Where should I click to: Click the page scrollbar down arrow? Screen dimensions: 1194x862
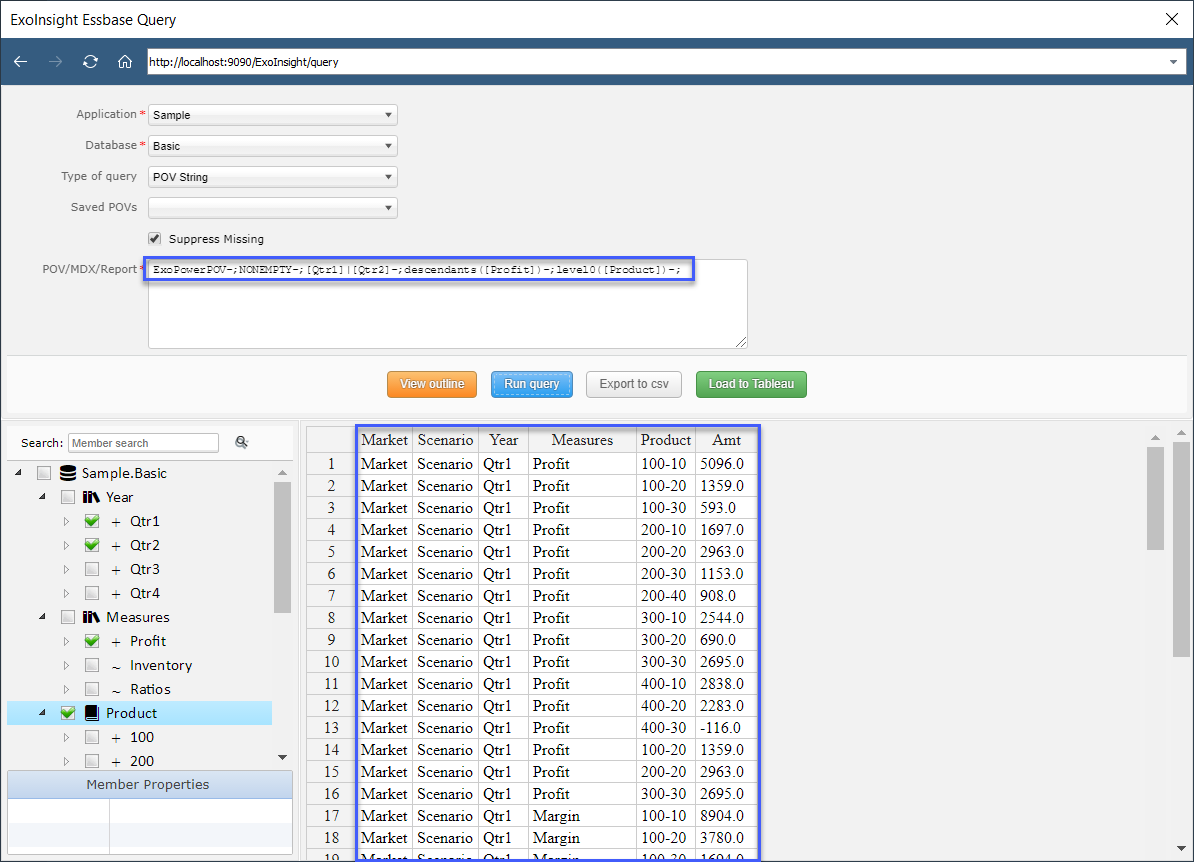click(x=1181, y=848)
